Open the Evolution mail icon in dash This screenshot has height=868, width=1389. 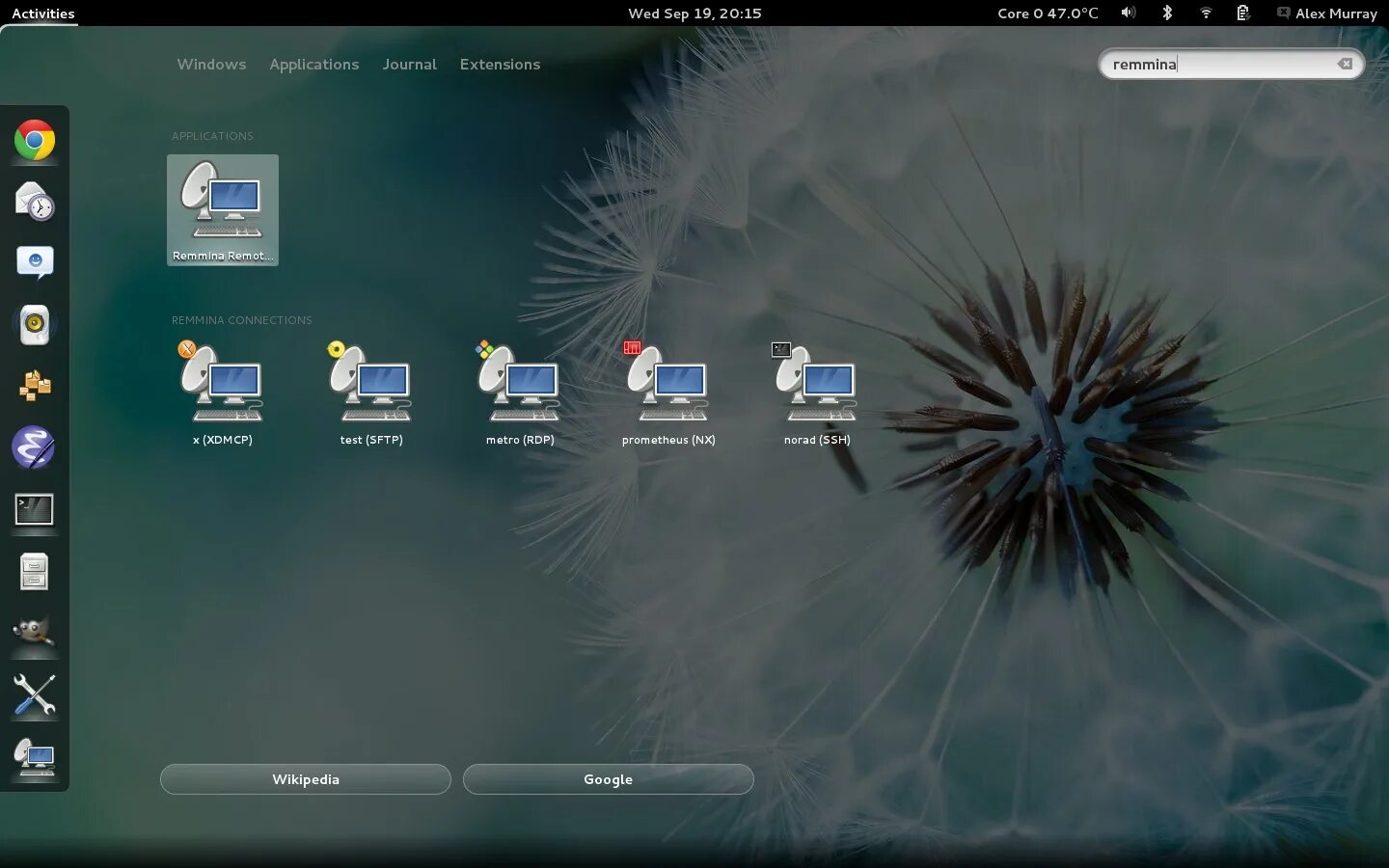pos(35,202)
